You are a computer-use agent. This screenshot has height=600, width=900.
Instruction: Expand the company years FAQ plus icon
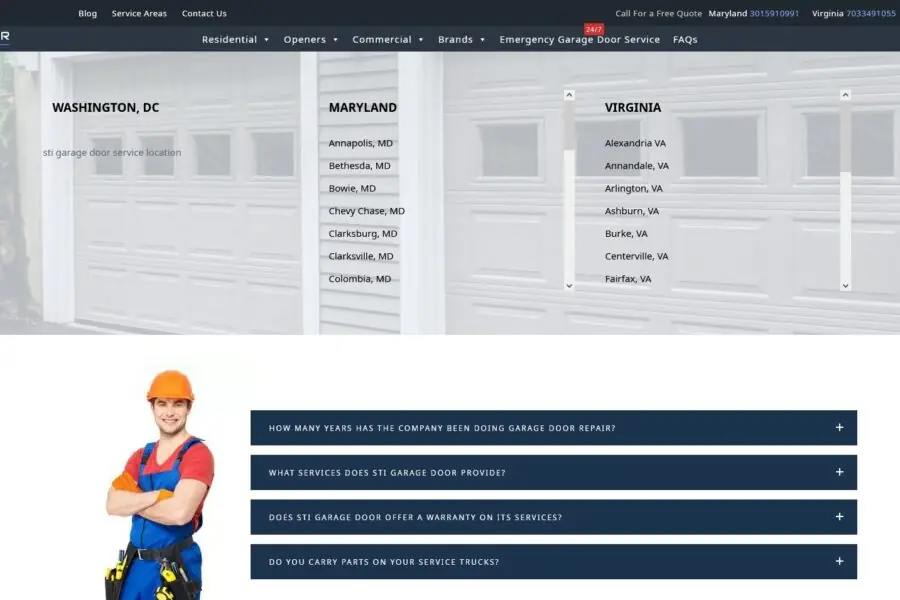[x=839, y=428]
